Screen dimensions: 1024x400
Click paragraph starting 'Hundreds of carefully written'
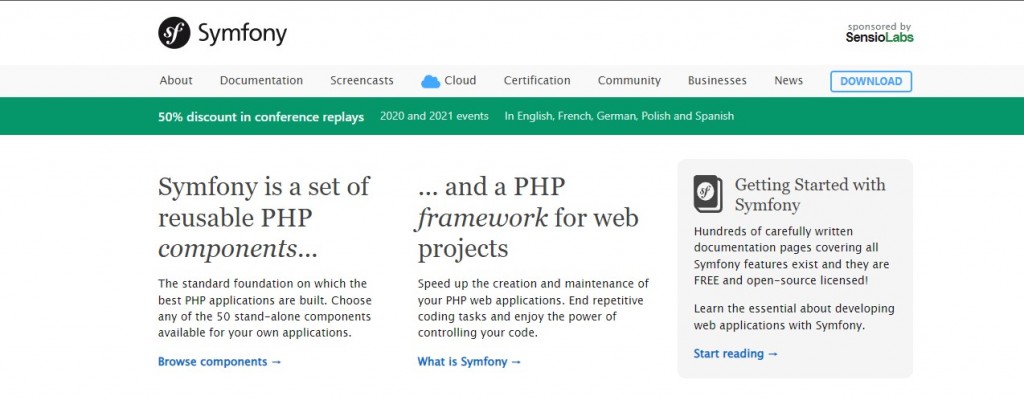coord(792,256)
